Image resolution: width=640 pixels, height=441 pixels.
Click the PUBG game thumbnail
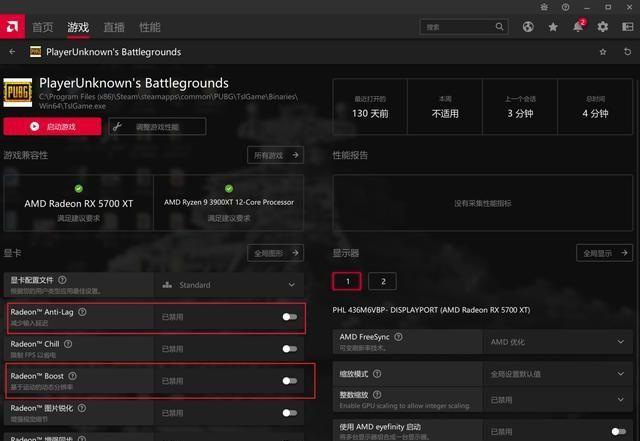click(18, 92)
